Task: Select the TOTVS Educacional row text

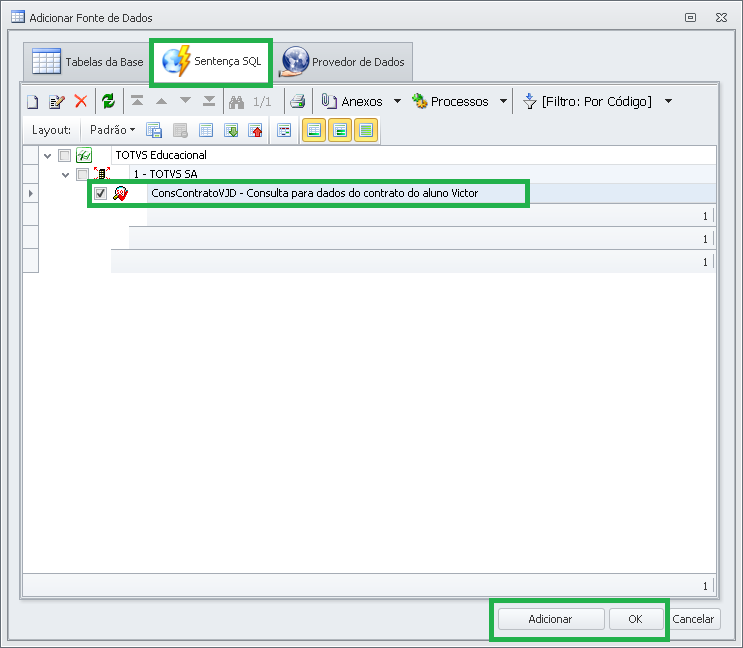Action: click(161, 155)
